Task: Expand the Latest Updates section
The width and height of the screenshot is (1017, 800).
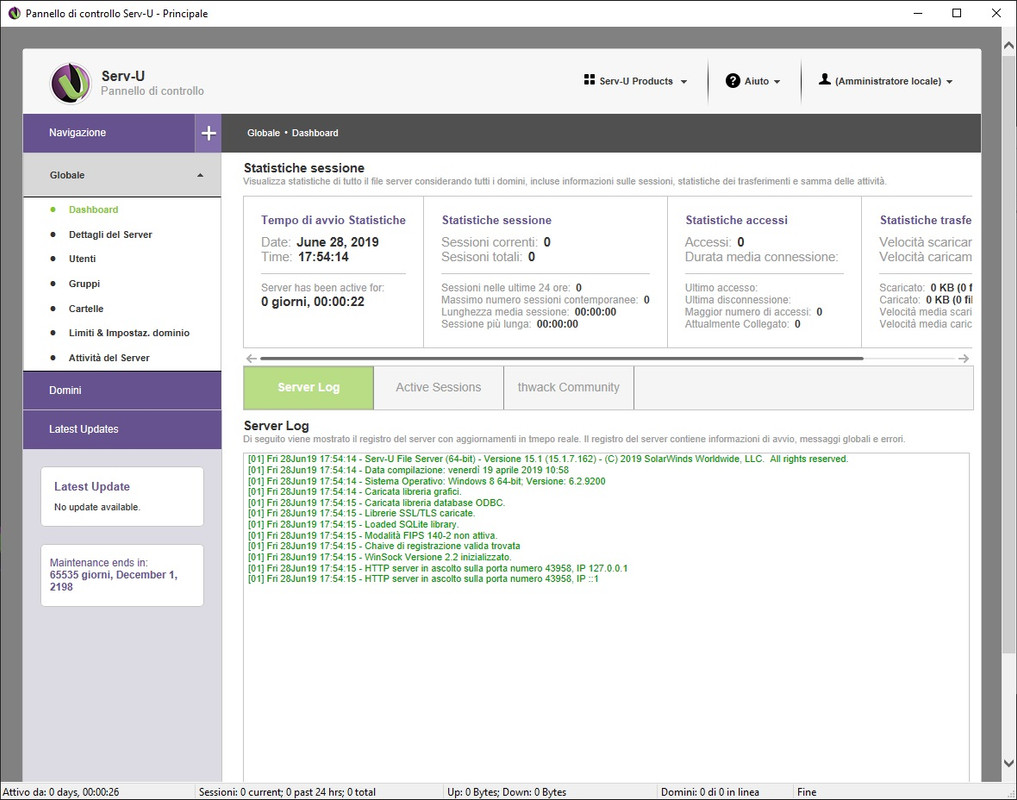Action: tap(122, 430)
